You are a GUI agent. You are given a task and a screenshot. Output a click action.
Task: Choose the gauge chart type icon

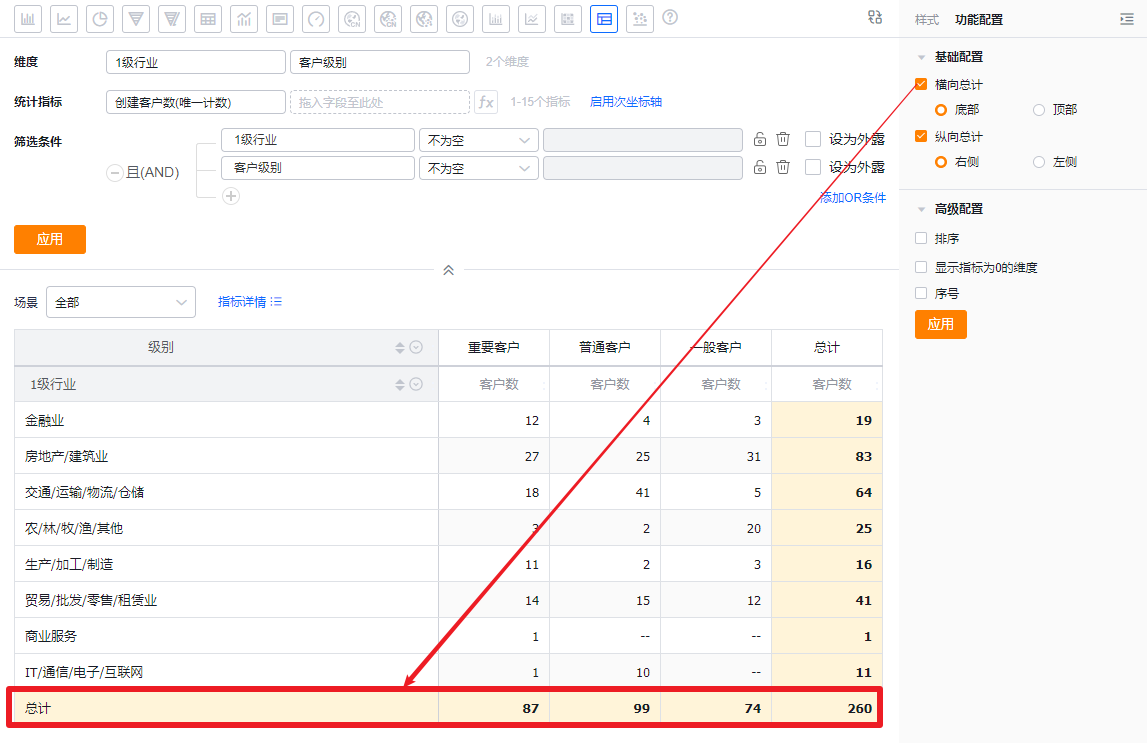(316, 18)
